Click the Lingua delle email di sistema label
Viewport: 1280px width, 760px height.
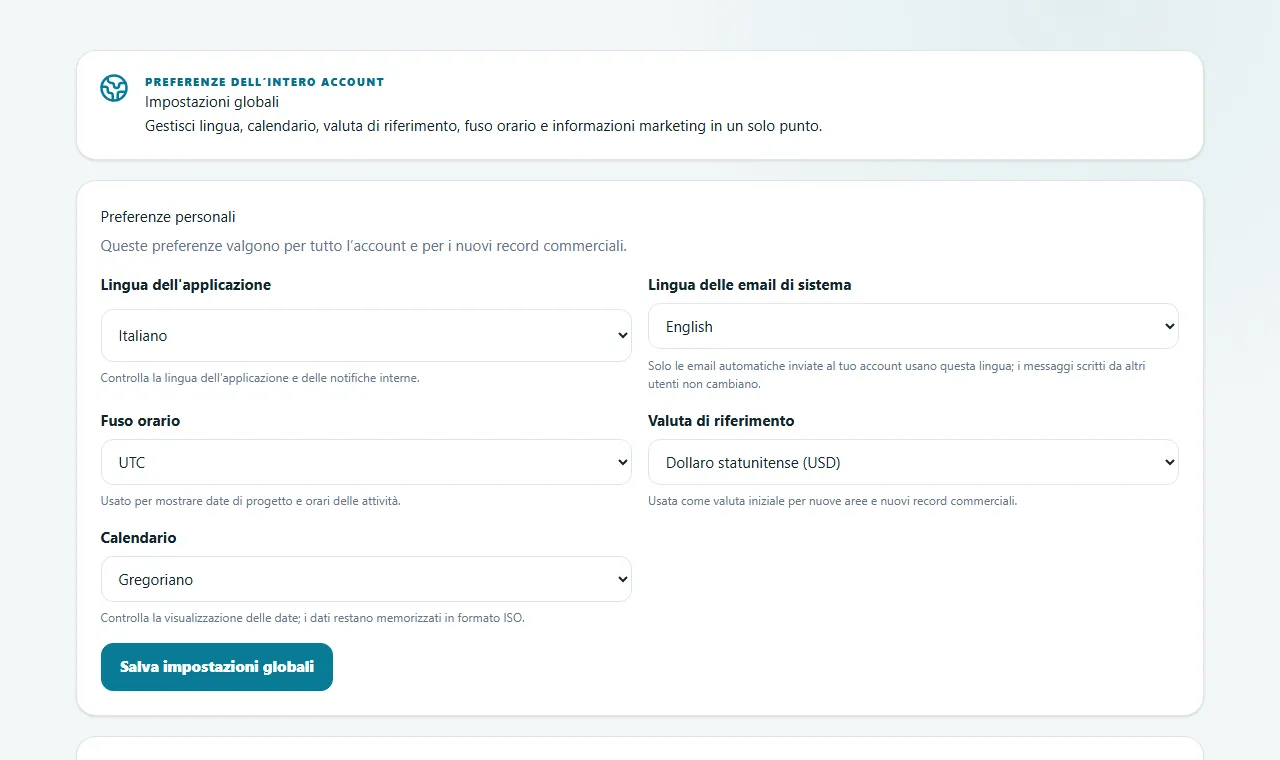tap(750, 285)
